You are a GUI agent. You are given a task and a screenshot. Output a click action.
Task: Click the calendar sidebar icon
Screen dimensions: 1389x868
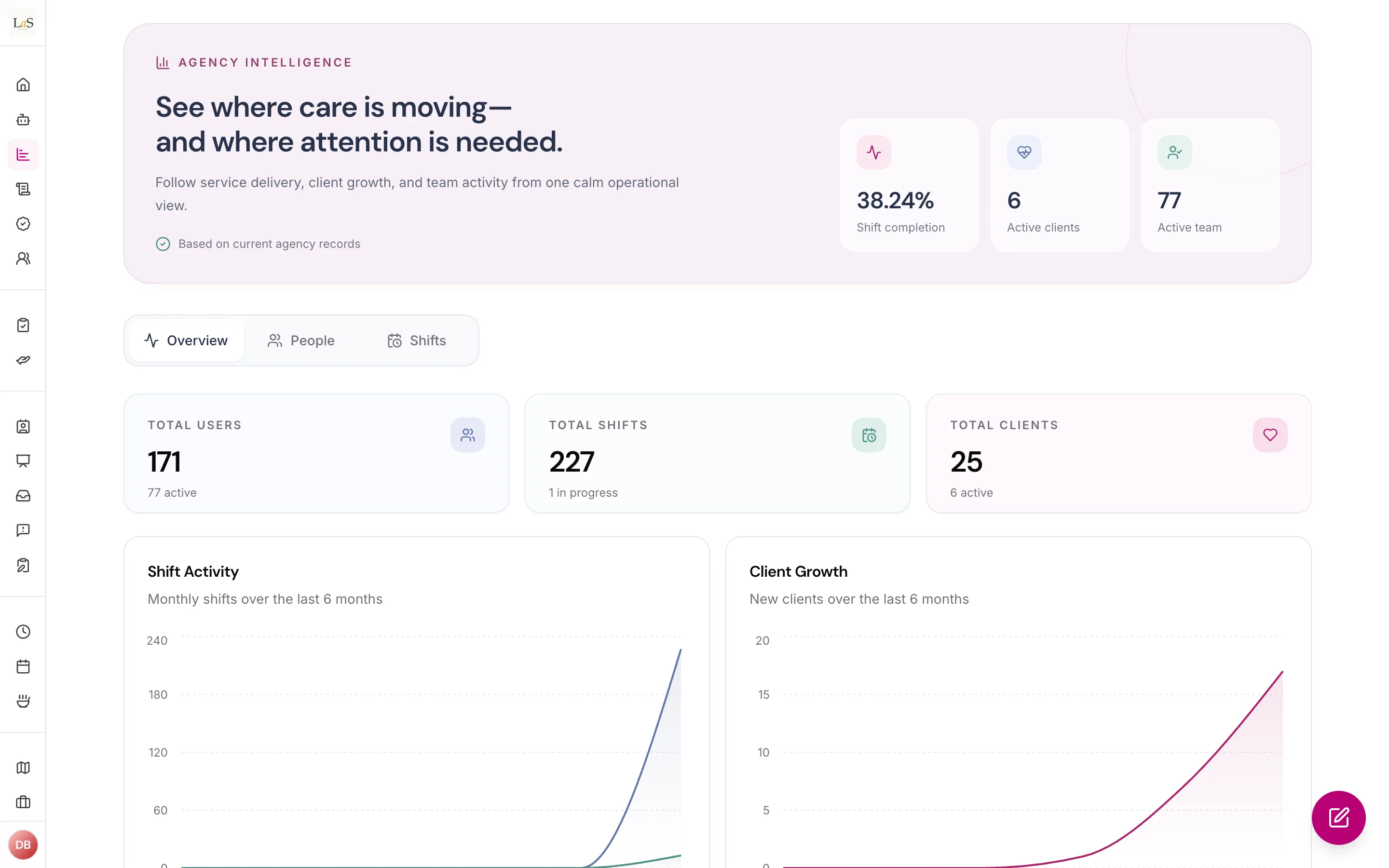pos(23,666)
